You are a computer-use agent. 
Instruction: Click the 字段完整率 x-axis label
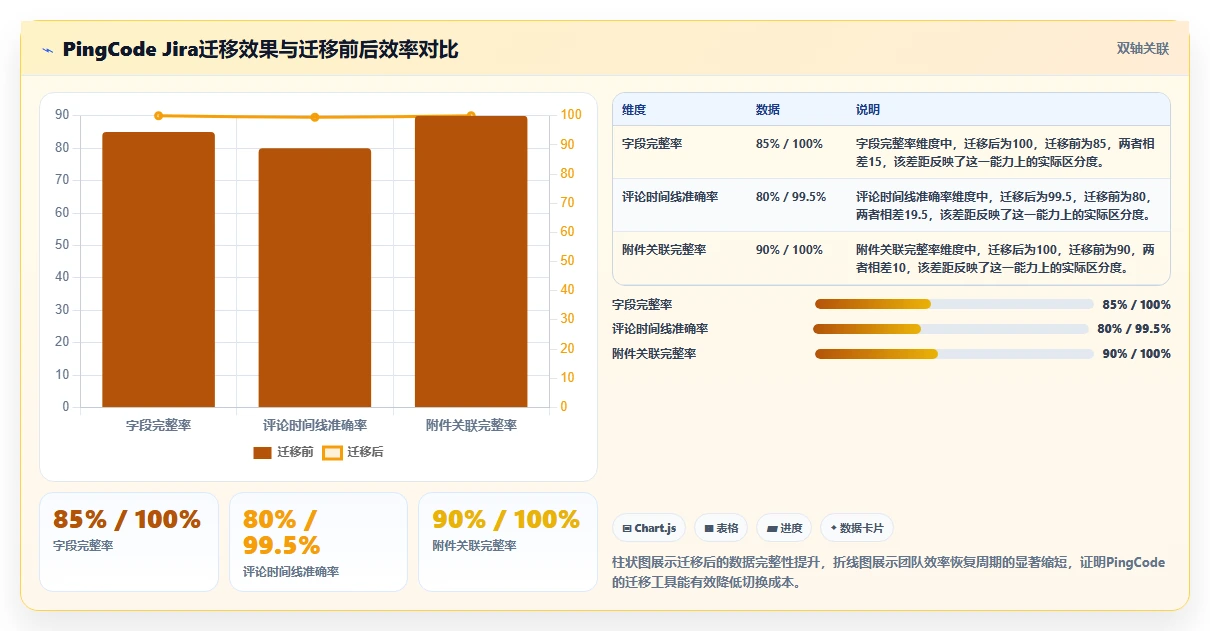158,425
